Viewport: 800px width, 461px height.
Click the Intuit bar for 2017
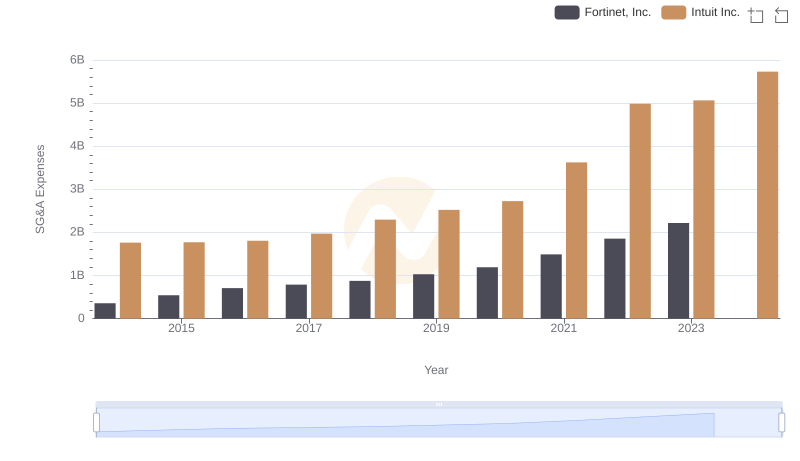[x=321, y=276]
